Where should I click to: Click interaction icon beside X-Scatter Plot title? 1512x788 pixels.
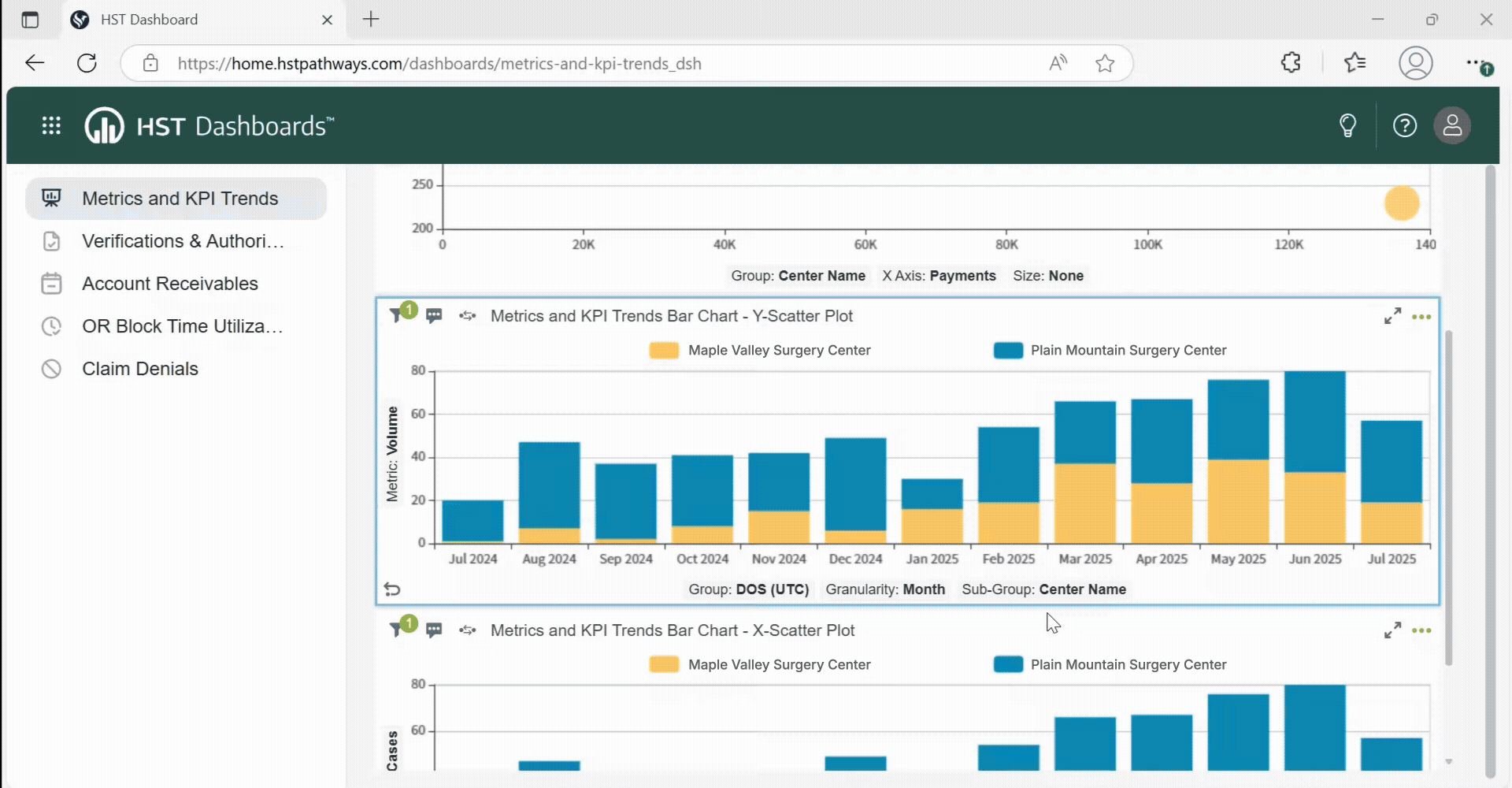468,630
